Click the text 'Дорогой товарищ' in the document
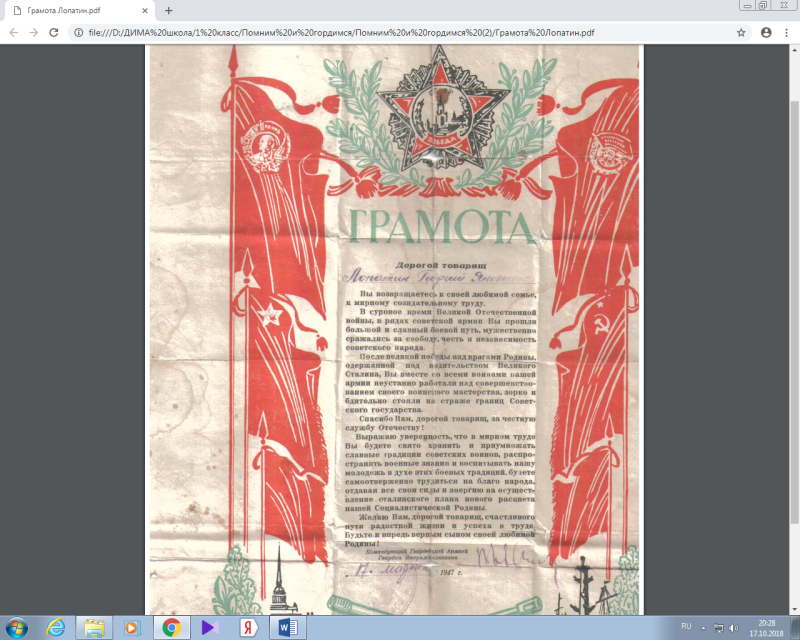The image size is (800, 640). 441,265
